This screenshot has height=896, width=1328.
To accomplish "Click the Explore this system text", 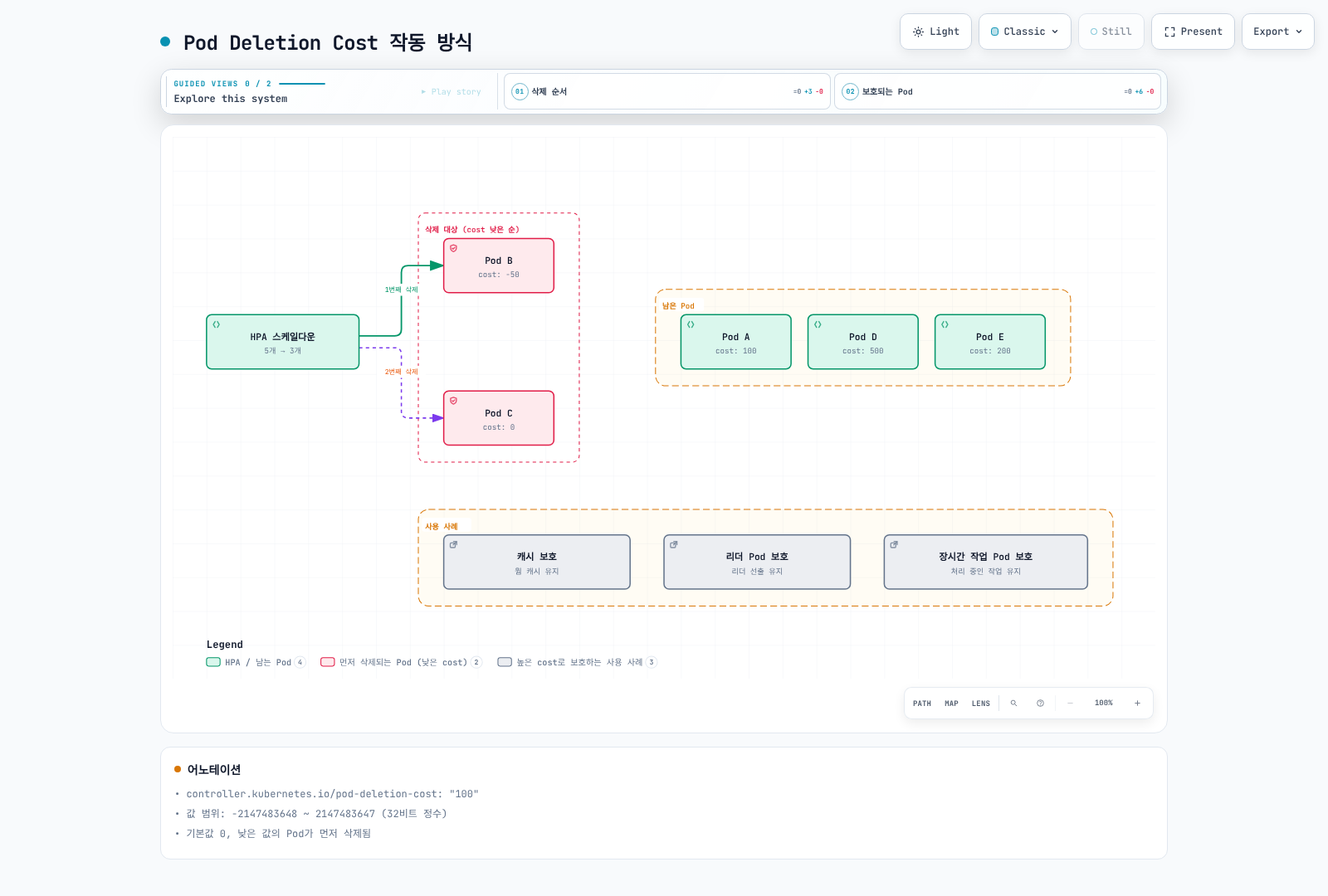I will [231, 99].
